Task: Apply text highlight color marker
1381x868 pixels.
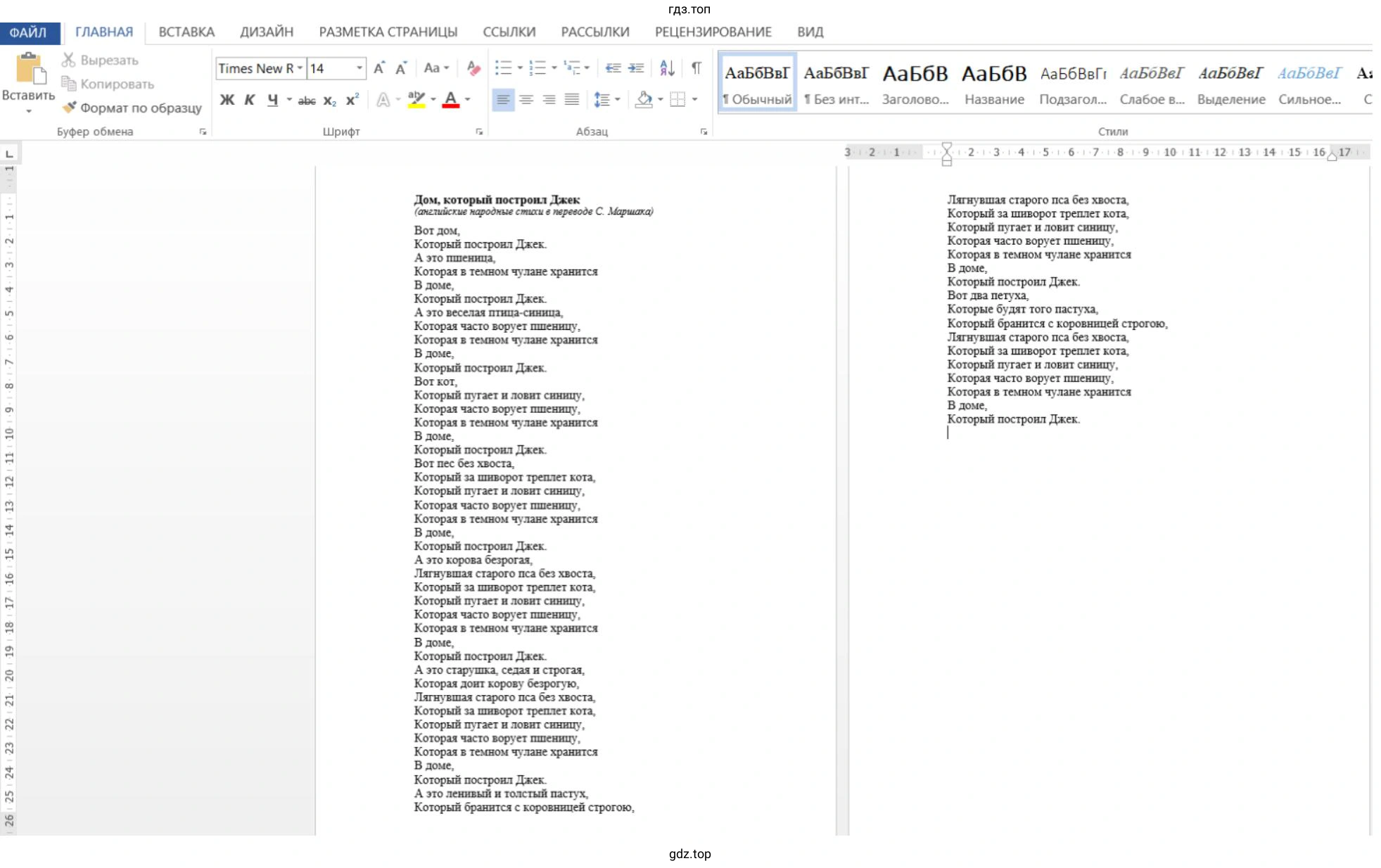Action: (416, 100)
